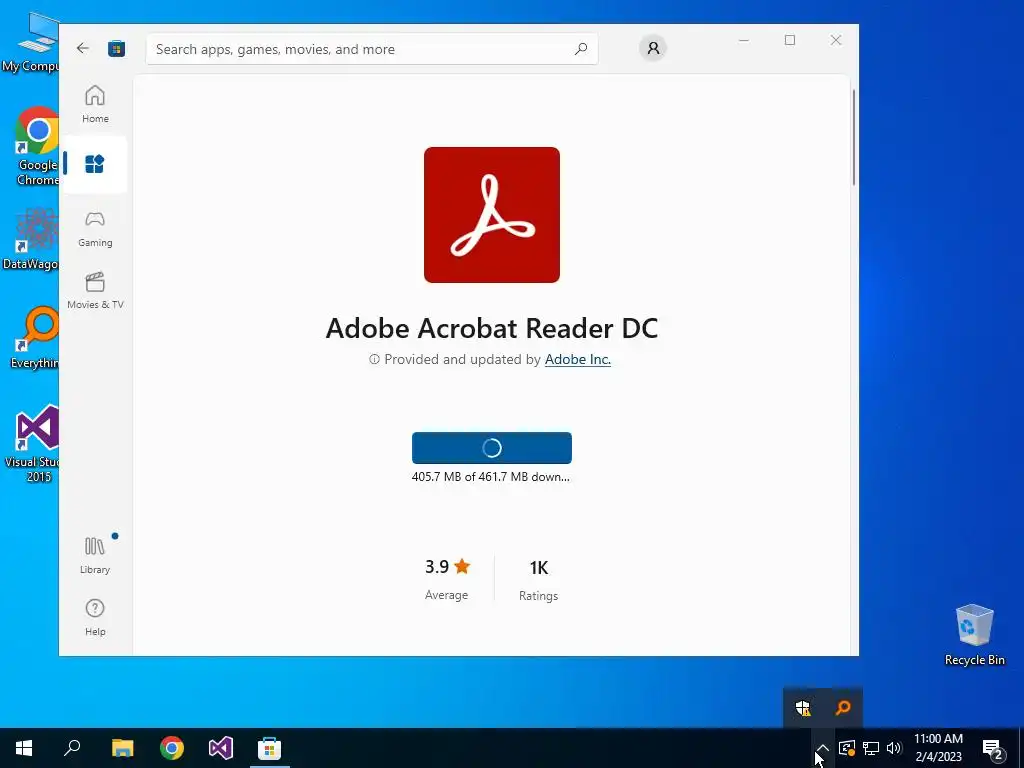The image size is (1024, 768).
Task: Open Everything search icon in tray overflow
Action: 843,707
